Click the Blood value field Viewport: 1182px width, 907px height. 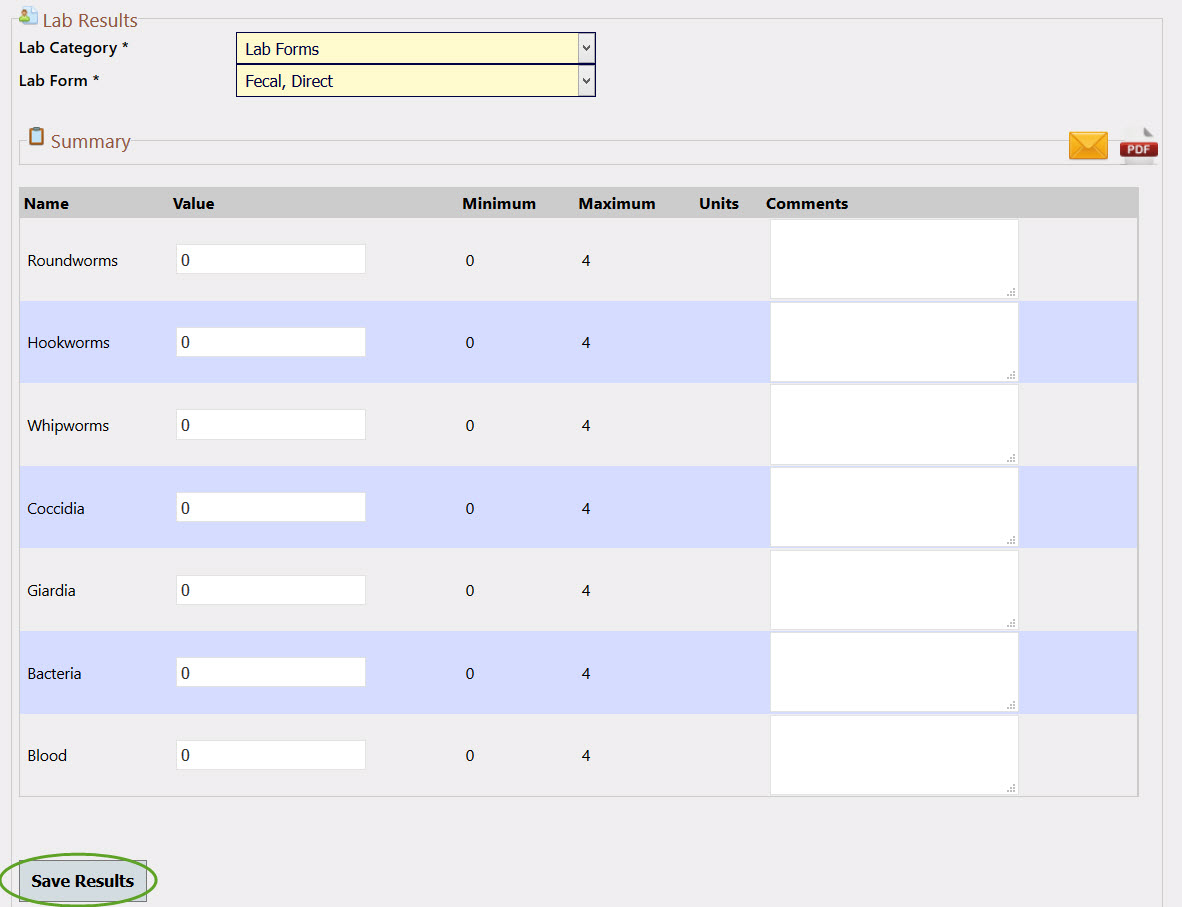click(x=271, y=755)
